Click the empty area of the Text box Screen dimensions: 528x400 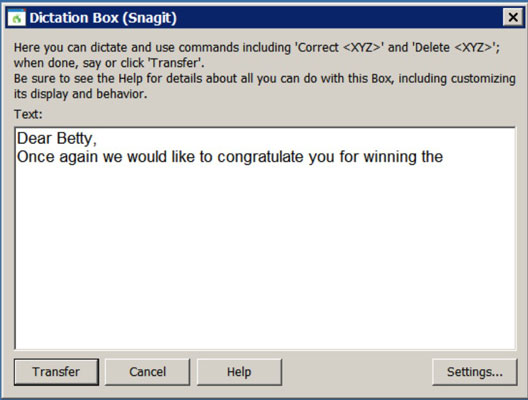pos(265,256)
